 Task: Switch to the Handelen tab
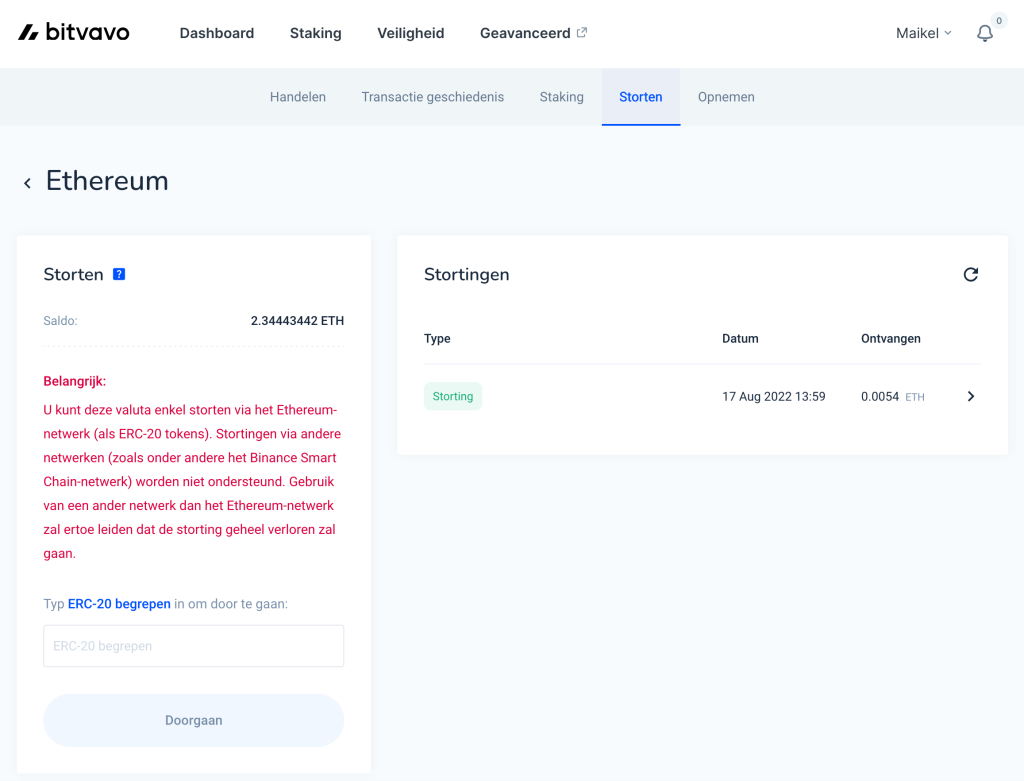[x=297, y=96]
